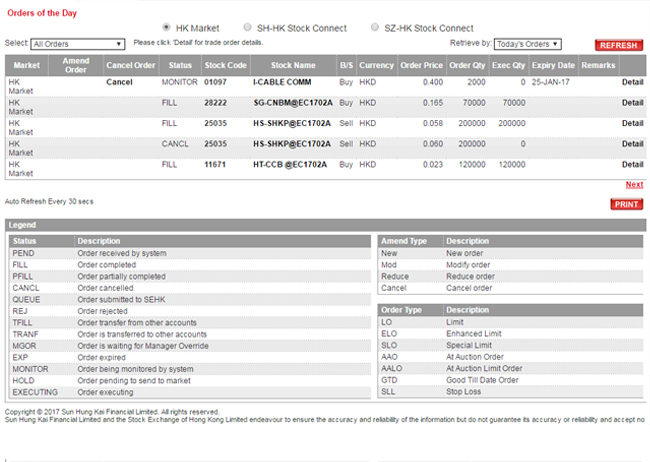Viewport: 650px width, 462px height.
Task: Click the expiry date 25-JAN-17
Action: pos(551,82)
